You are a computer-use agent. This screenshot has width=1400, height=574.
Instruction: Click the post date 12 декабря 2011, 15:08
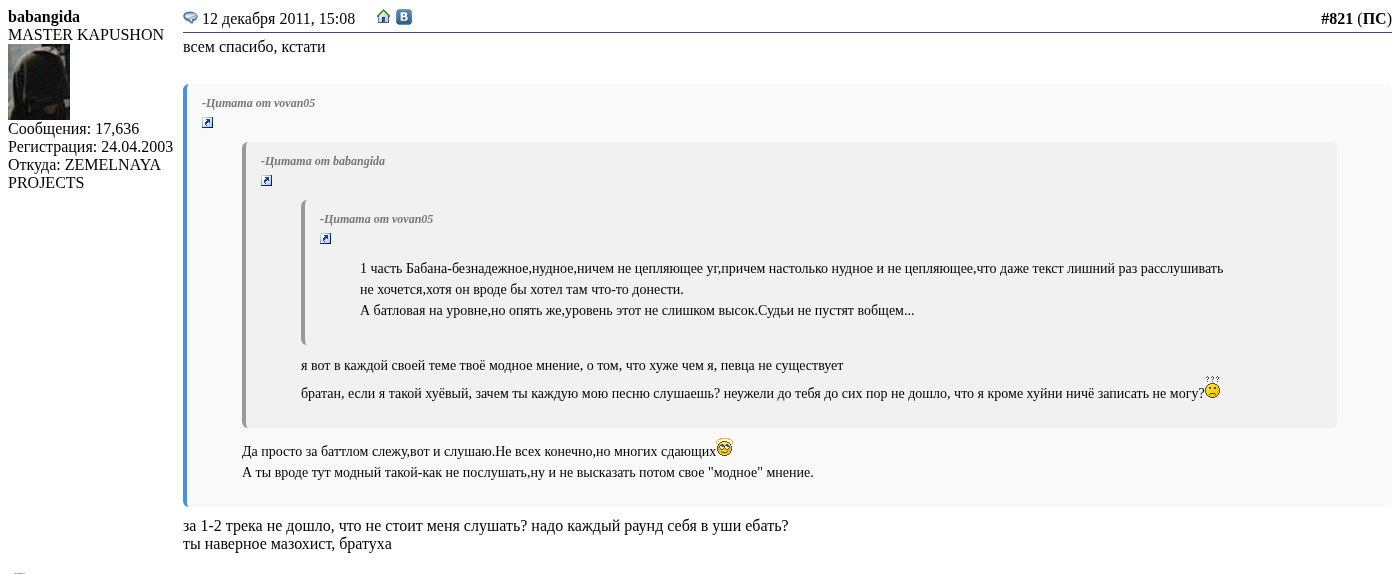[x=278, y=19]
